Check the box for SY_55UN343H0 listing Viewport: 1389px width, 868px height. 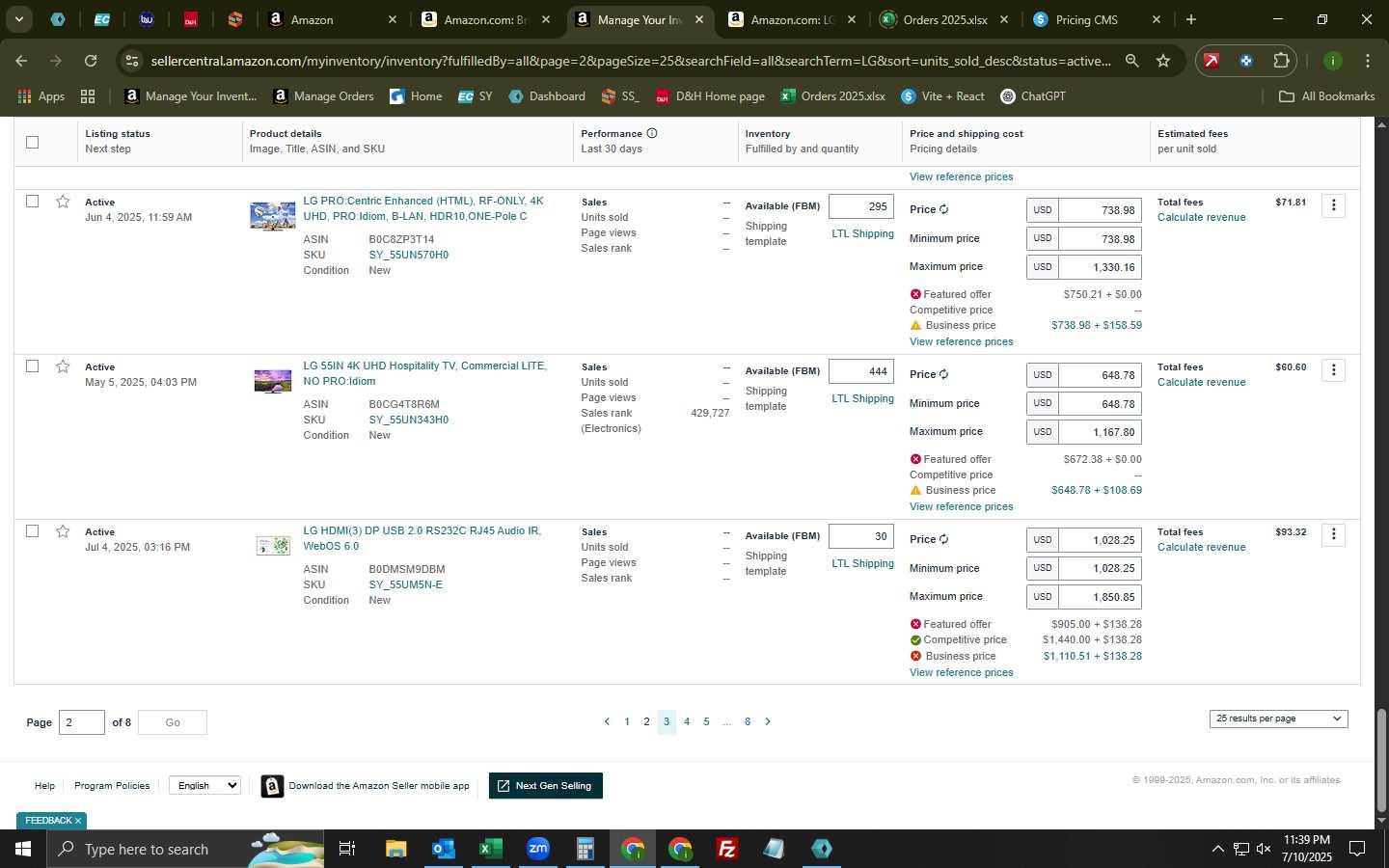coord(32,366)
